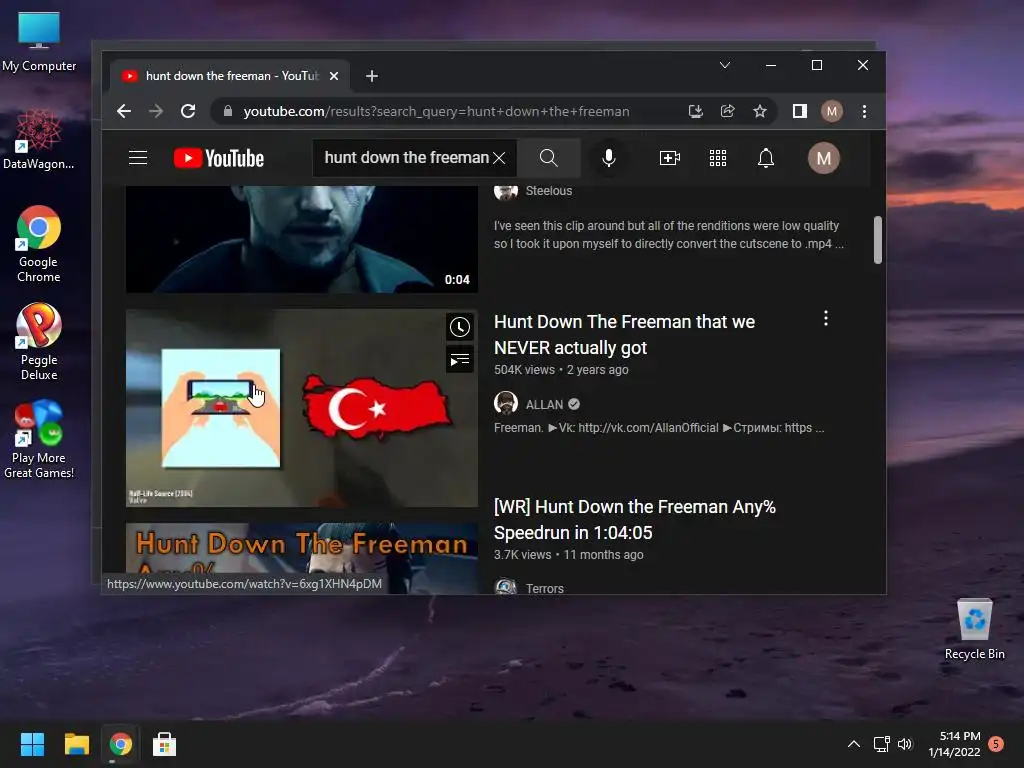Viewport: 1024px width, 768px height.
Task: Start voice search with the microphone
Action: 609,158
